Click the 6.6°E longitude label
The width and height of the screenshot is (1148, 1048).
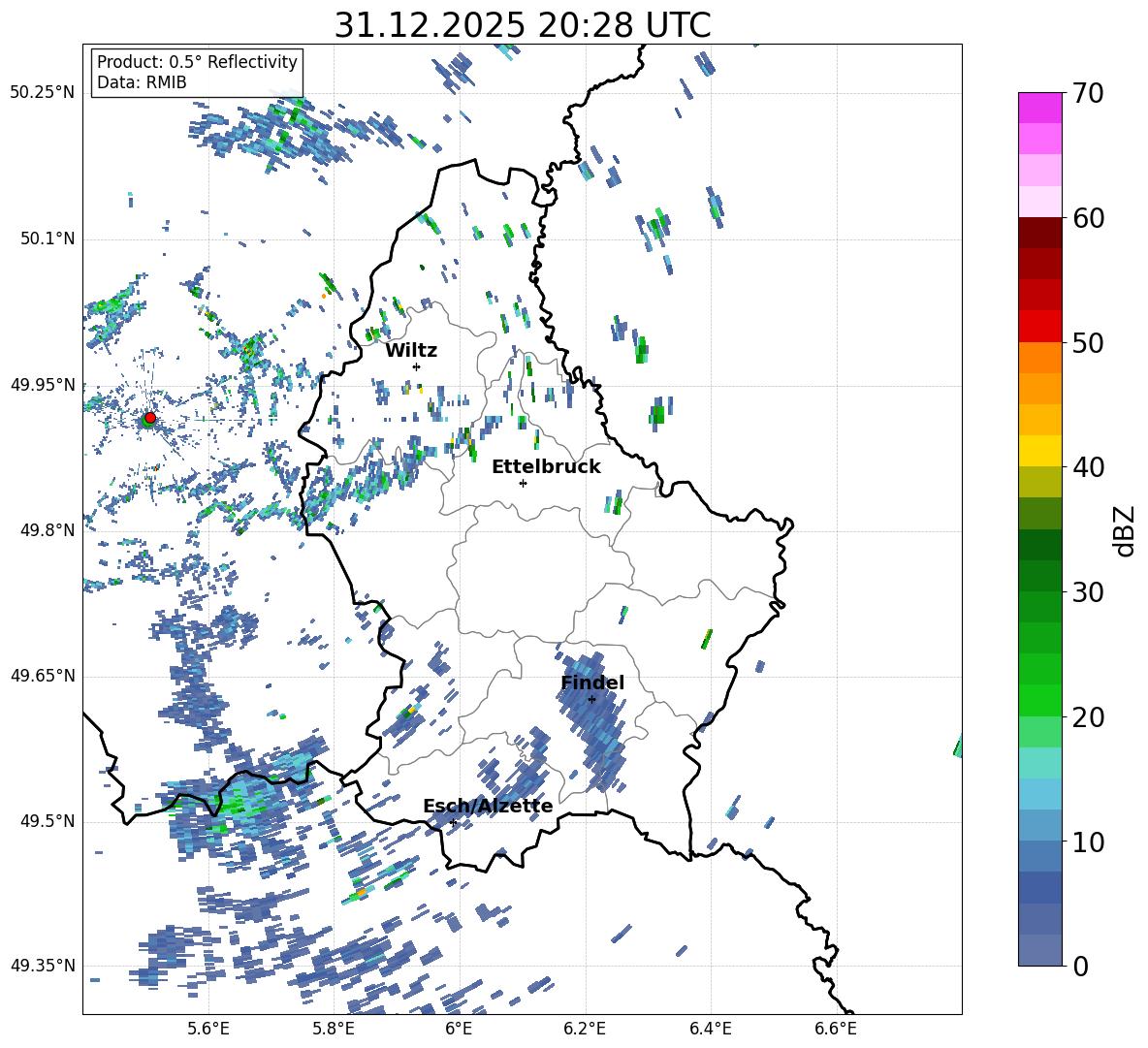click(x=836, y=1029)
